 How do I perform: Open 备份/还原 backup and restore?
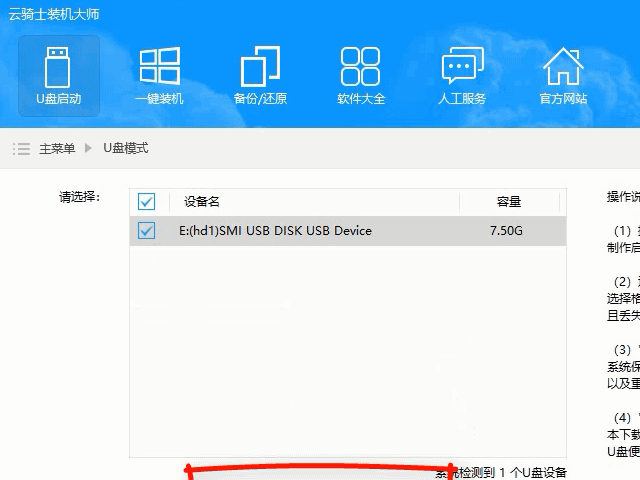[x=260, y=76]
